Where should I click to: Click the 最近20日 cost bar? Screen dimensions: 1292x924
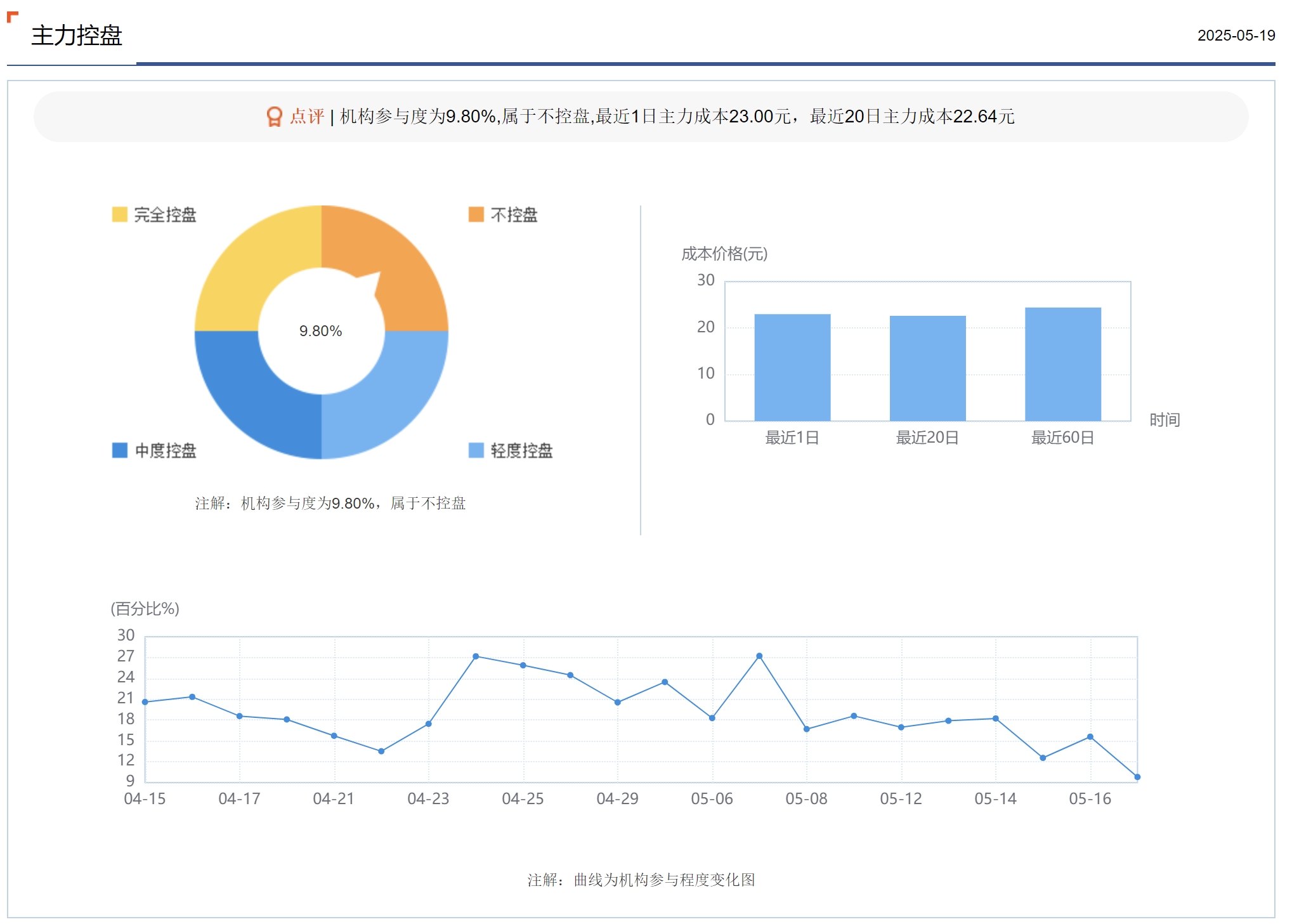[x=927, y=368]
